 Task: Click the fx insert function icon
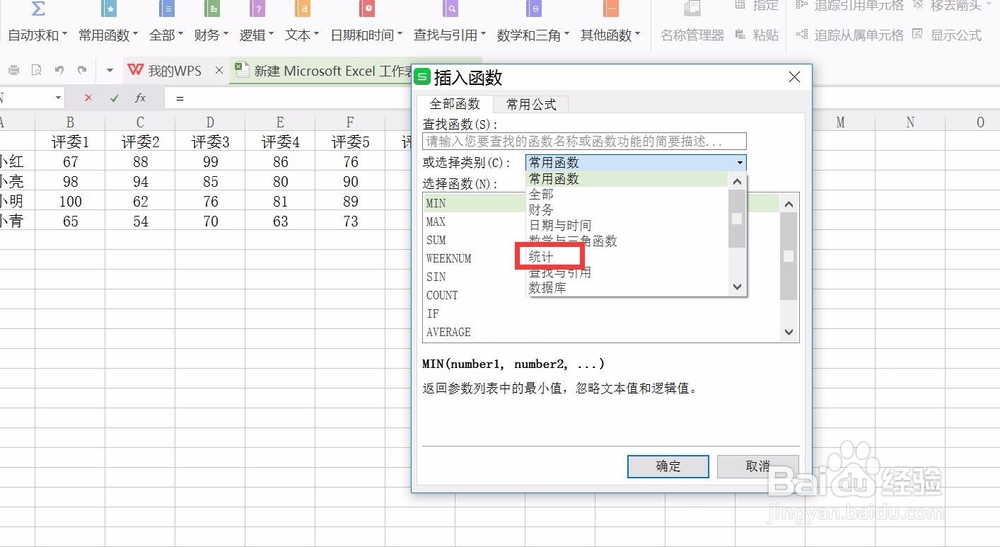(x=140, y=98)
